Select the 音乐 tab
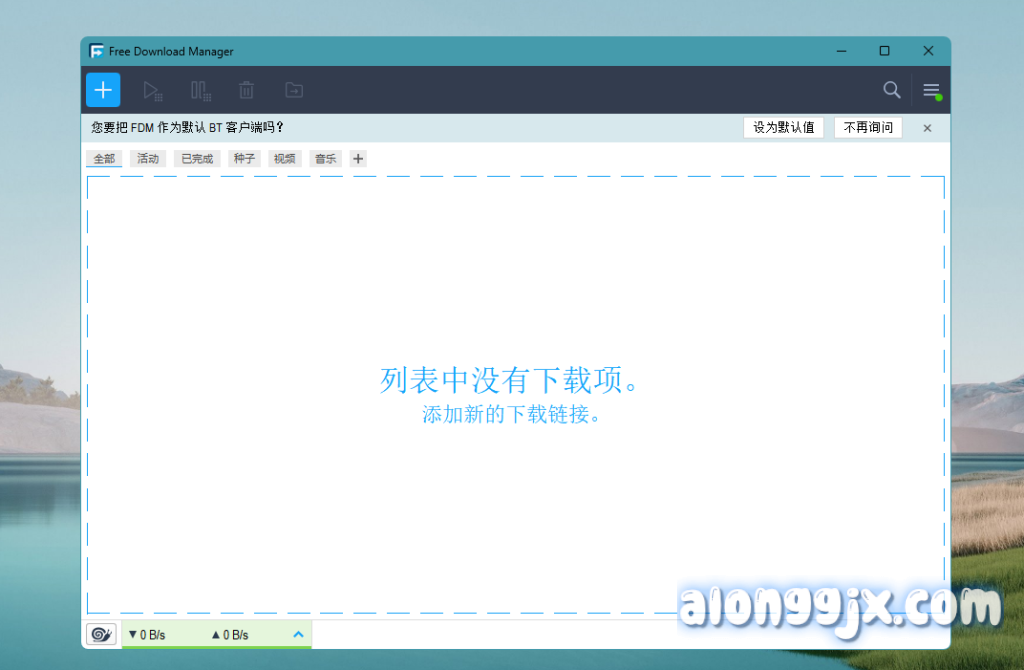The height and width of the screenshot is (670, 1024). 326,158
